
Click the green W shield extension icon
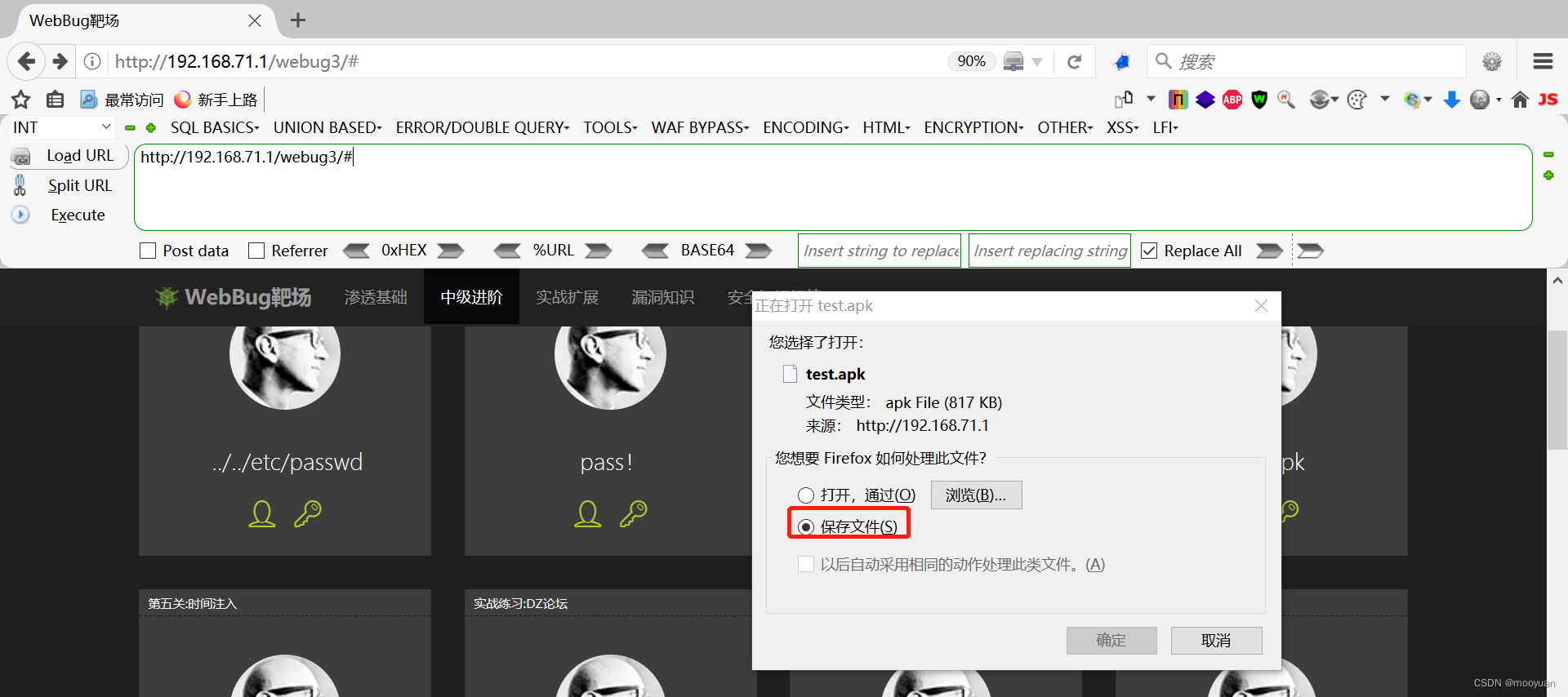[1259, 100]
